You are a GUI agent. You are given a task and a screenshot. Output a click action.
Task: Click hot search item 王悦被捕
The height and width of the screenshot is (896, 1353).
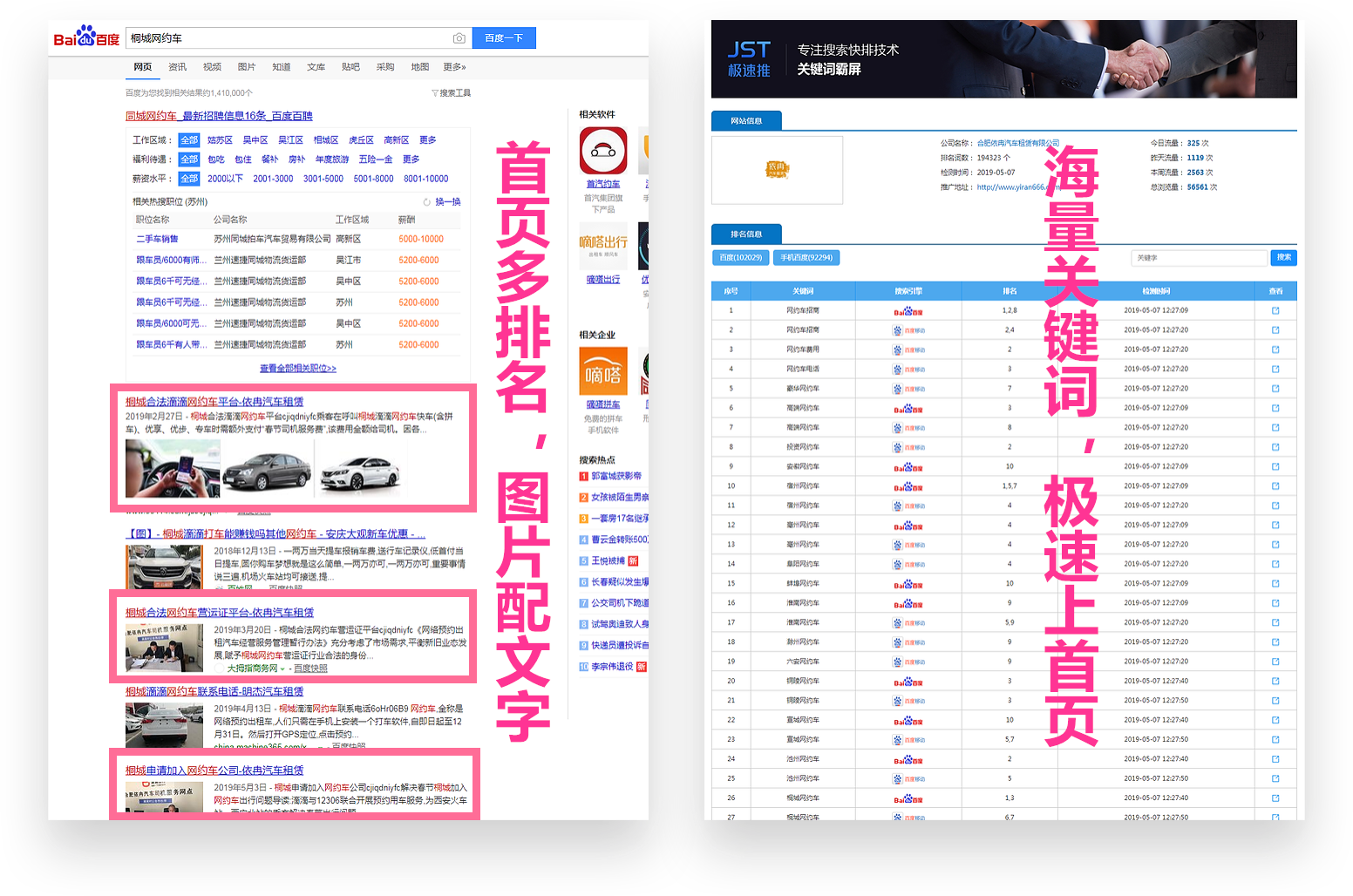(609, 560)
